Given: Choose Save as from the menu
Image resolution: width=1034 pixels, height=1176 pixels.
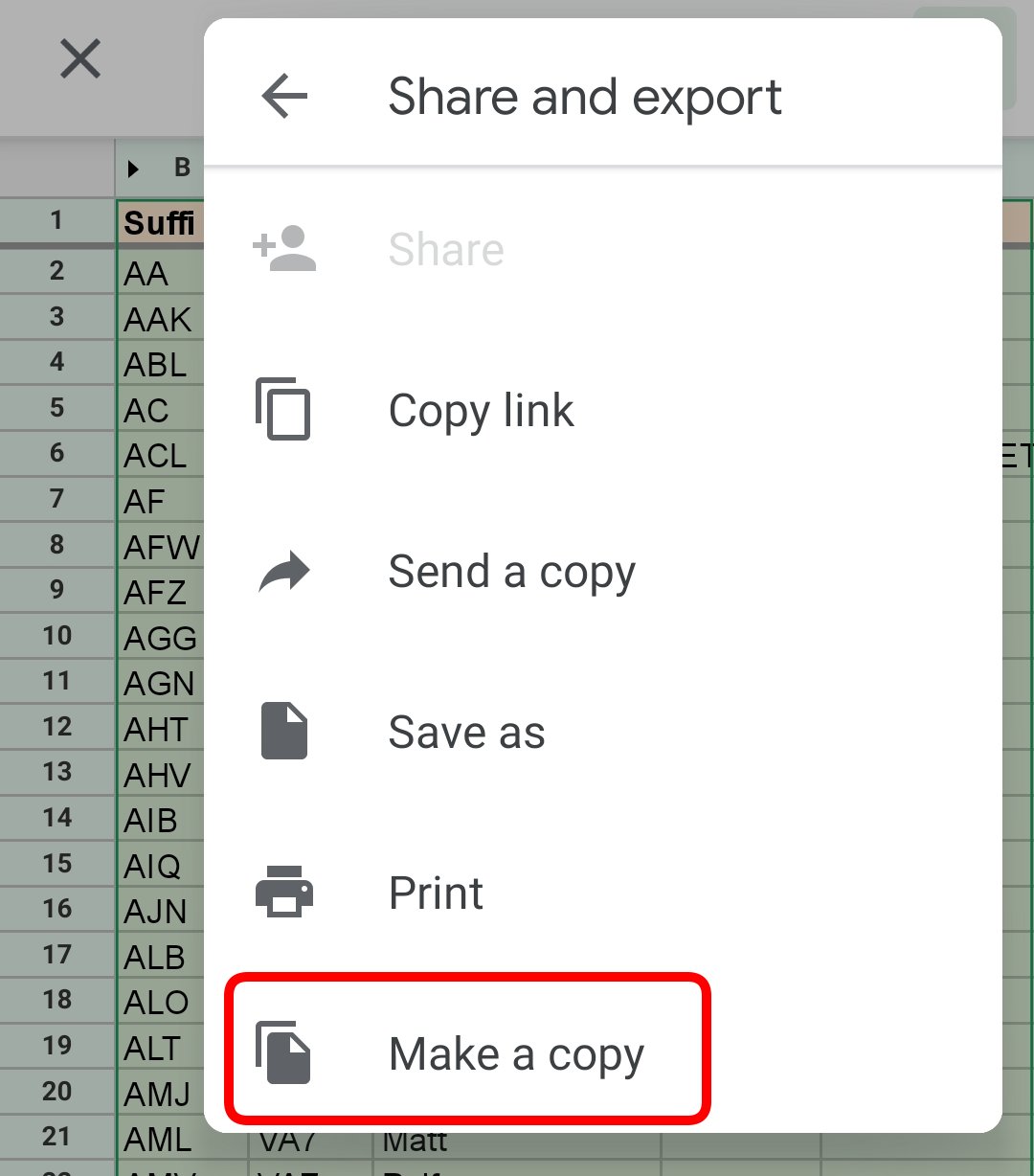Looking at the screenshot, I should pos(603,732).
